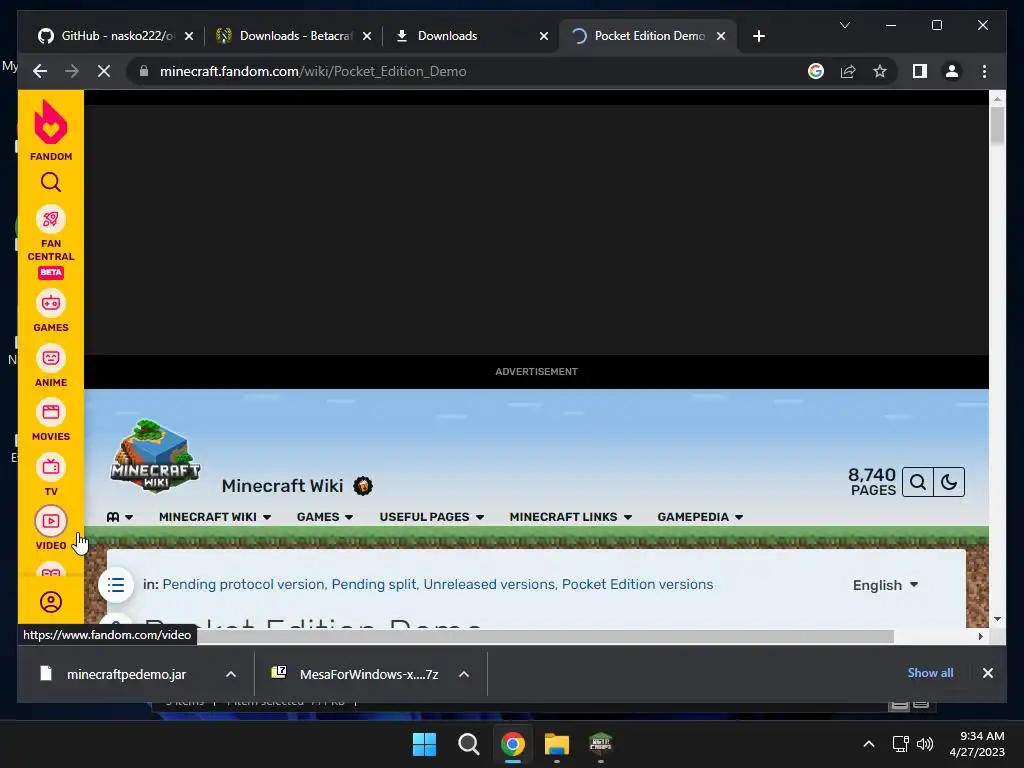
Task: Open Pending protocol version category
Action: pos(243,584)
